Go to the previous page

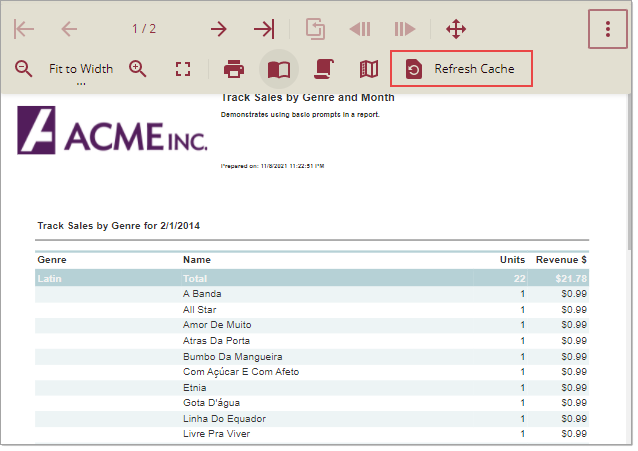pos(69,29)
